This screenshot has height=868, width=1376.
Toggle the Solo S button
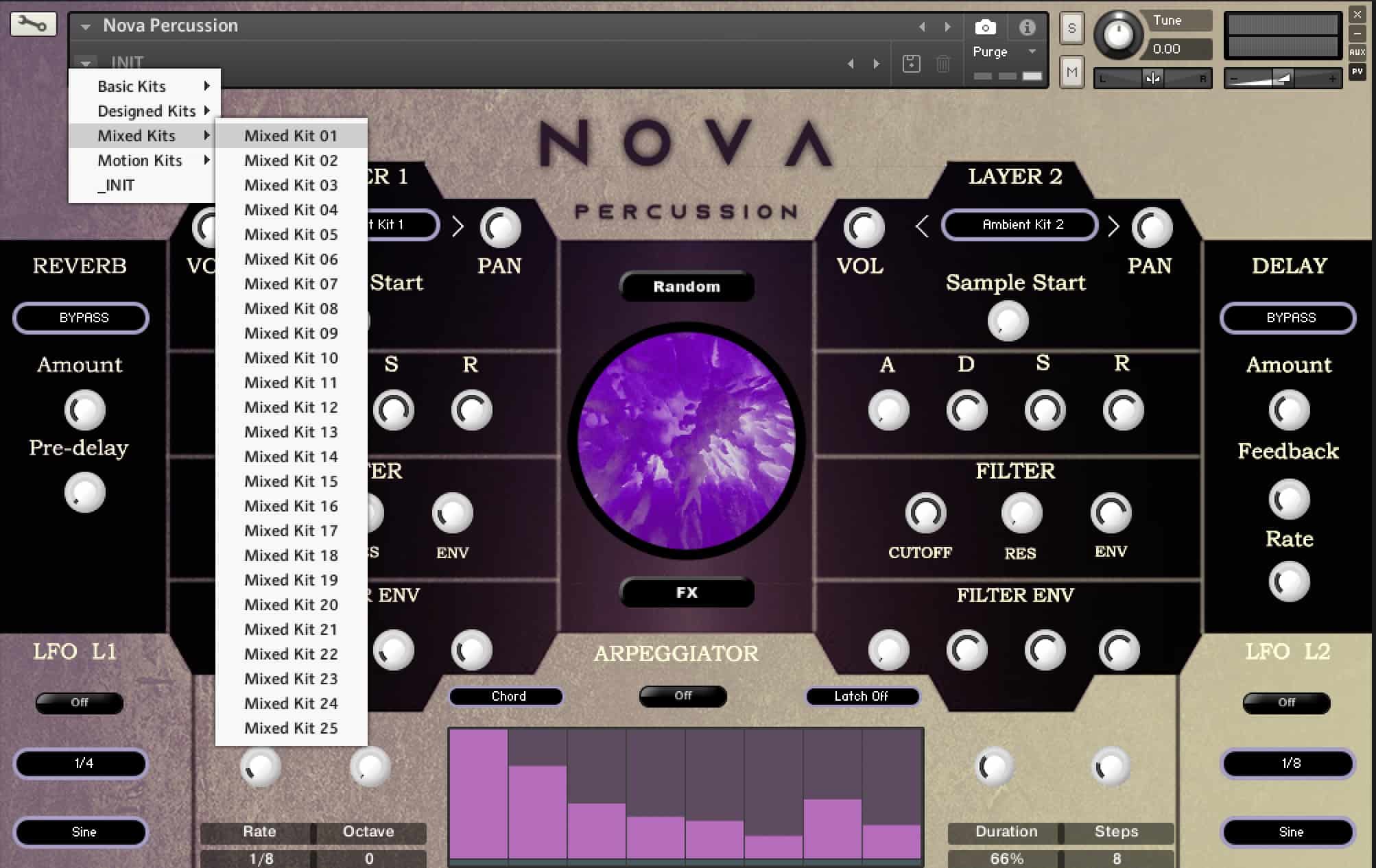click(1071, 29)
